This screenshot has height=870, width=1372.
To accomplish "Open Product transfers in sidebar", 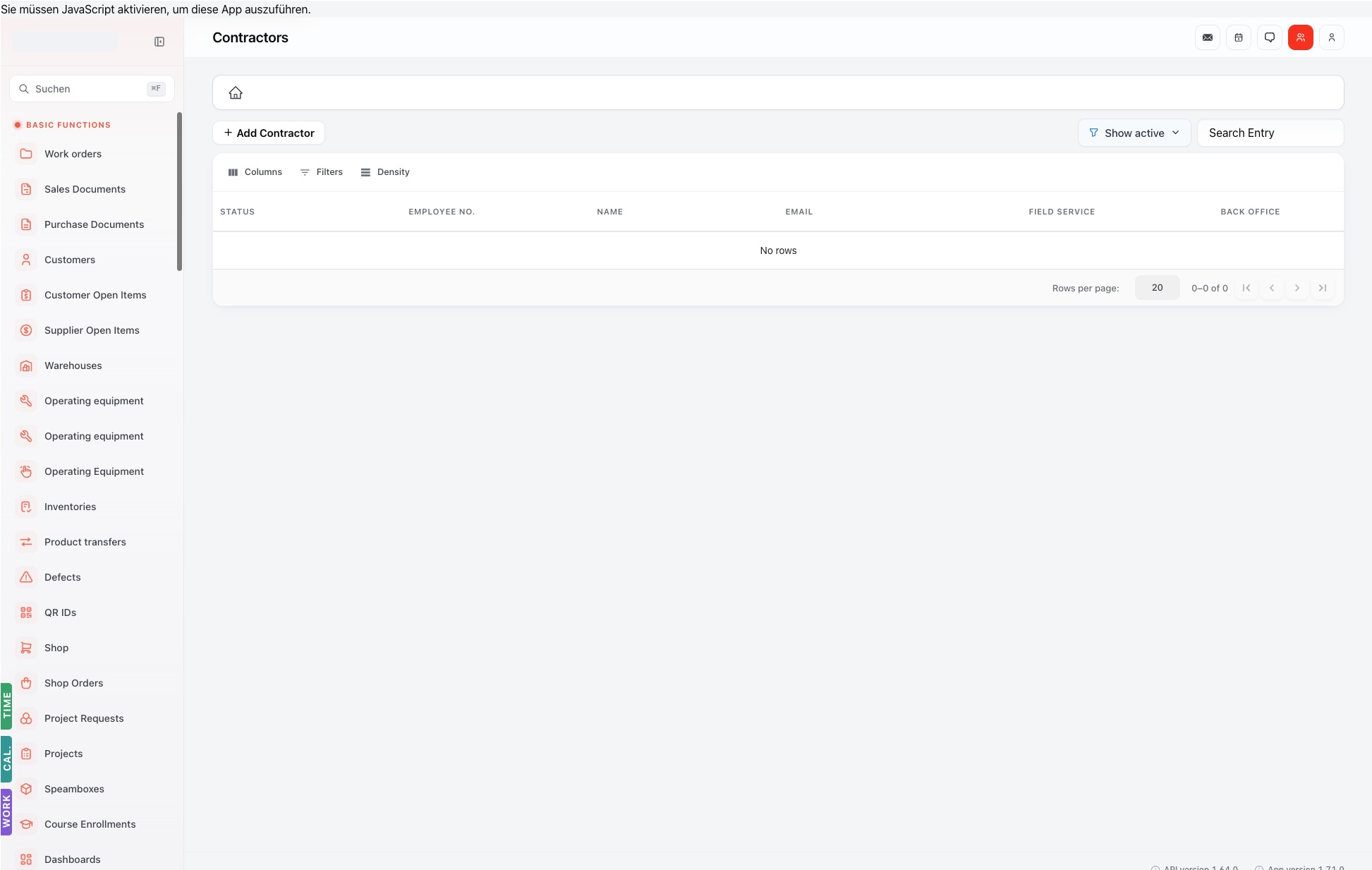I will tap(92, 542).
